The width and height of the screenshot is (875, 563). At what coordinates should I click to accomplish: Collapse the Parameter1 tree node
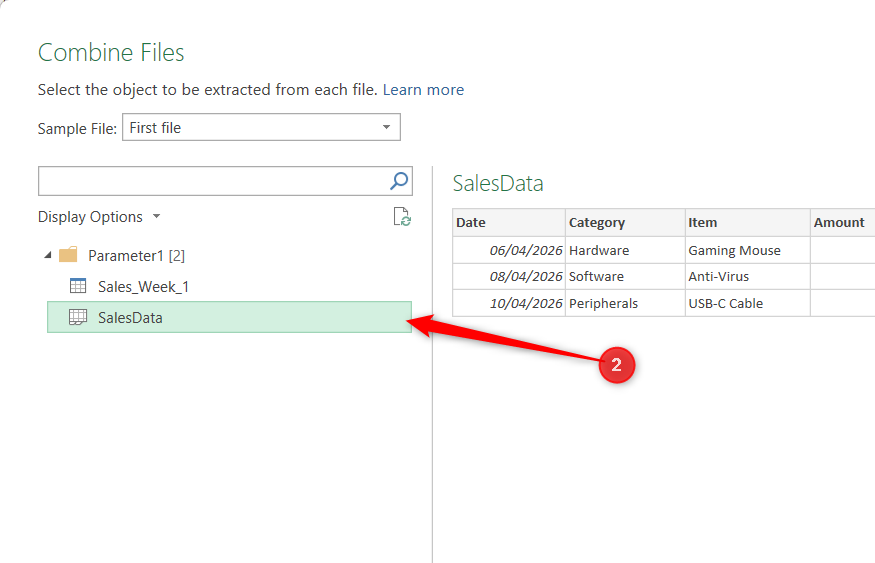point(48,255)
